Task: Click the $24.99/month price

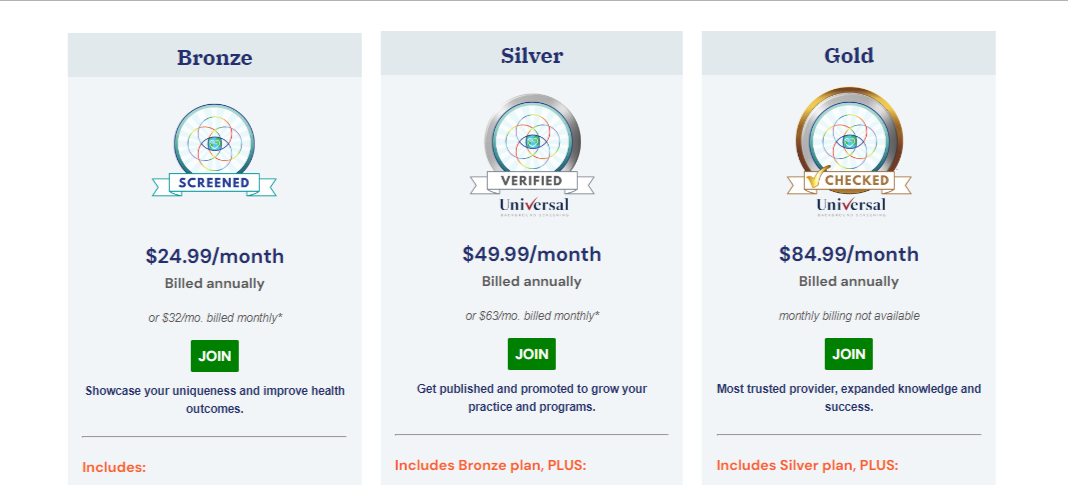Action: [x=215, y=256]
